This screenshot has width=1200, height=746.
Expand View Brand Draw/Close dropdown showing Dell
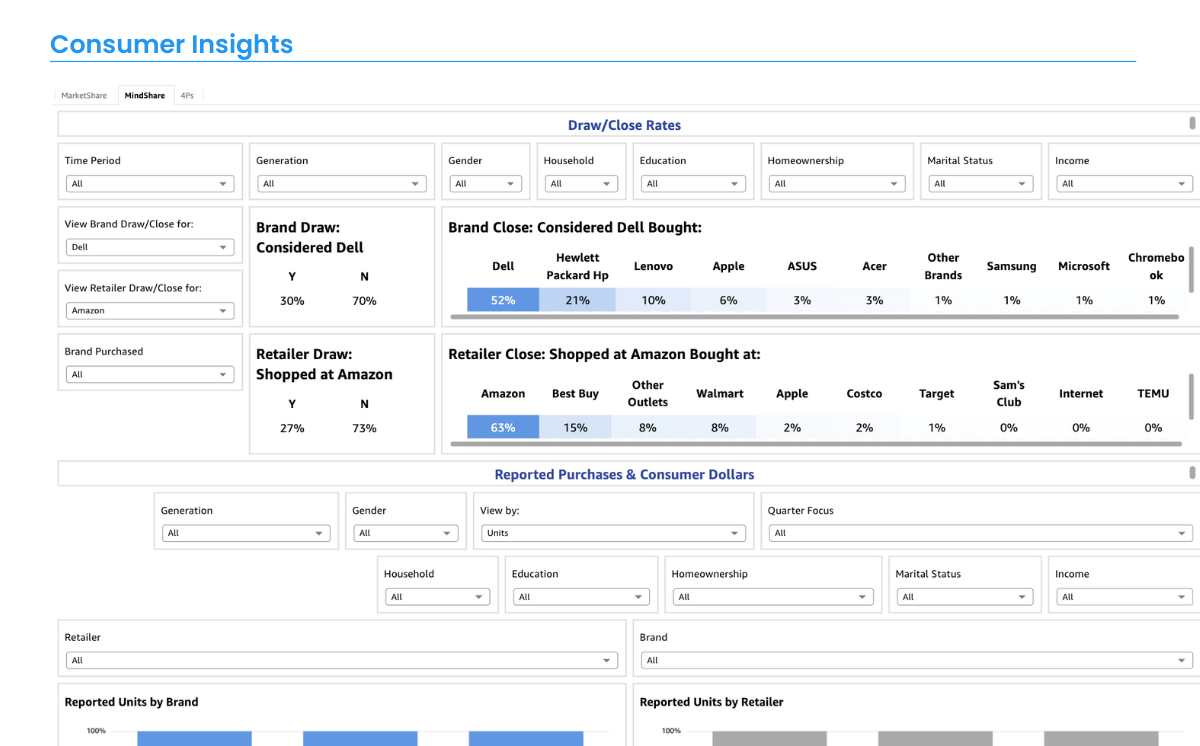[x=150, y=247]
